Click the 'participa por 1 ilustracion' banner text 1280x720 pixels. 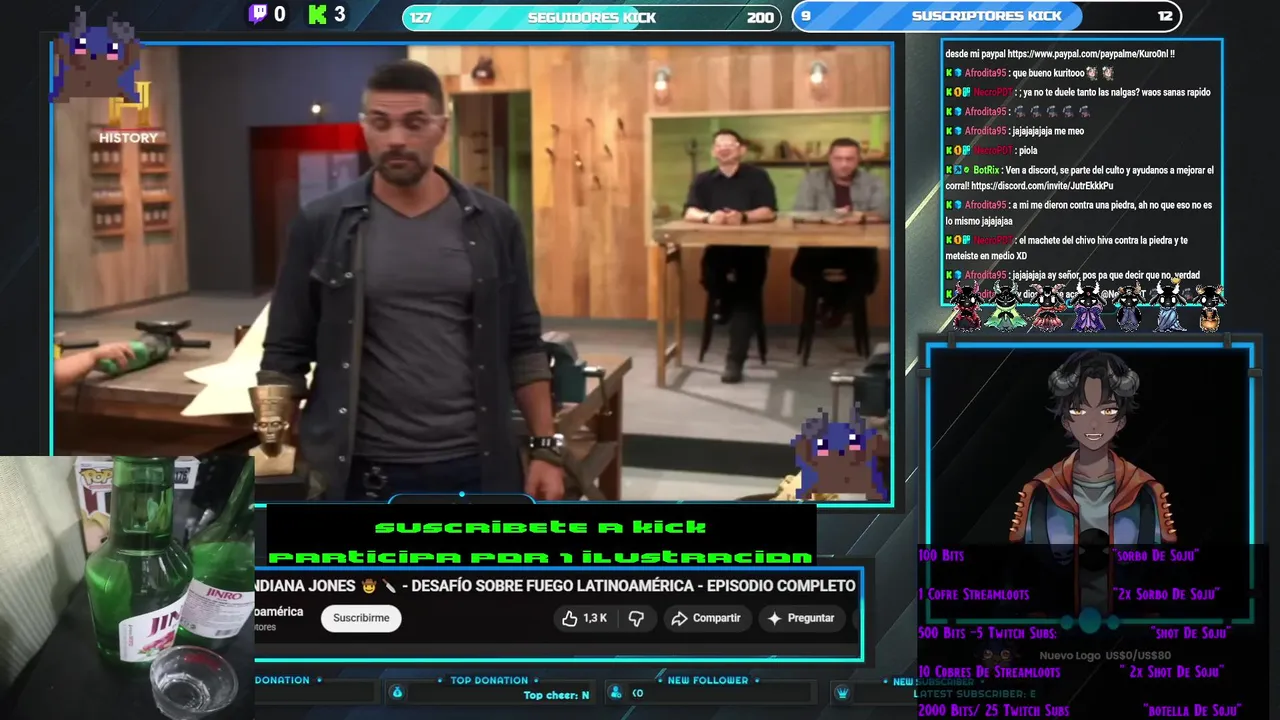pyautogui.click(x=540, y=556)
